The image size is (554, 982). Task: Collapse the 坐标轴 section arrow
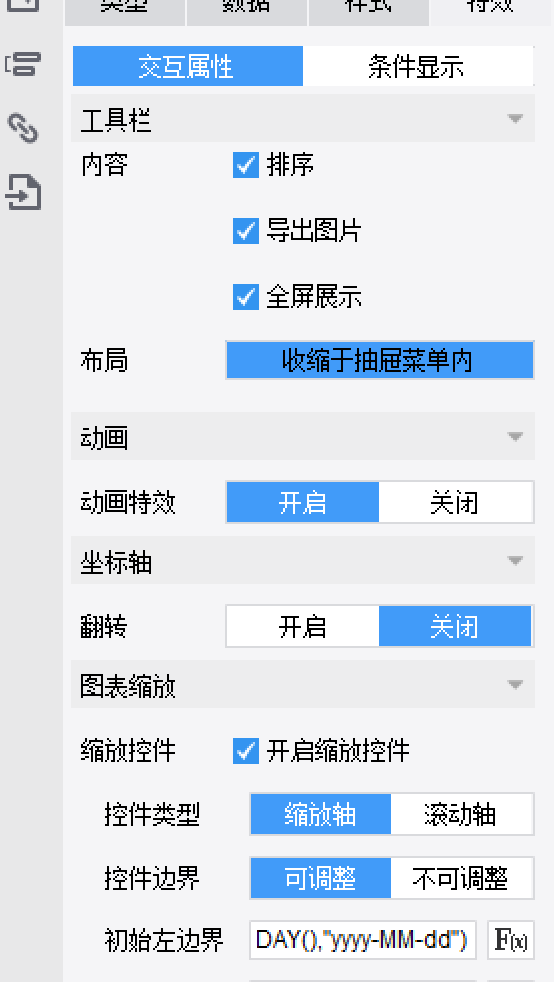click(x=515, y=561)
